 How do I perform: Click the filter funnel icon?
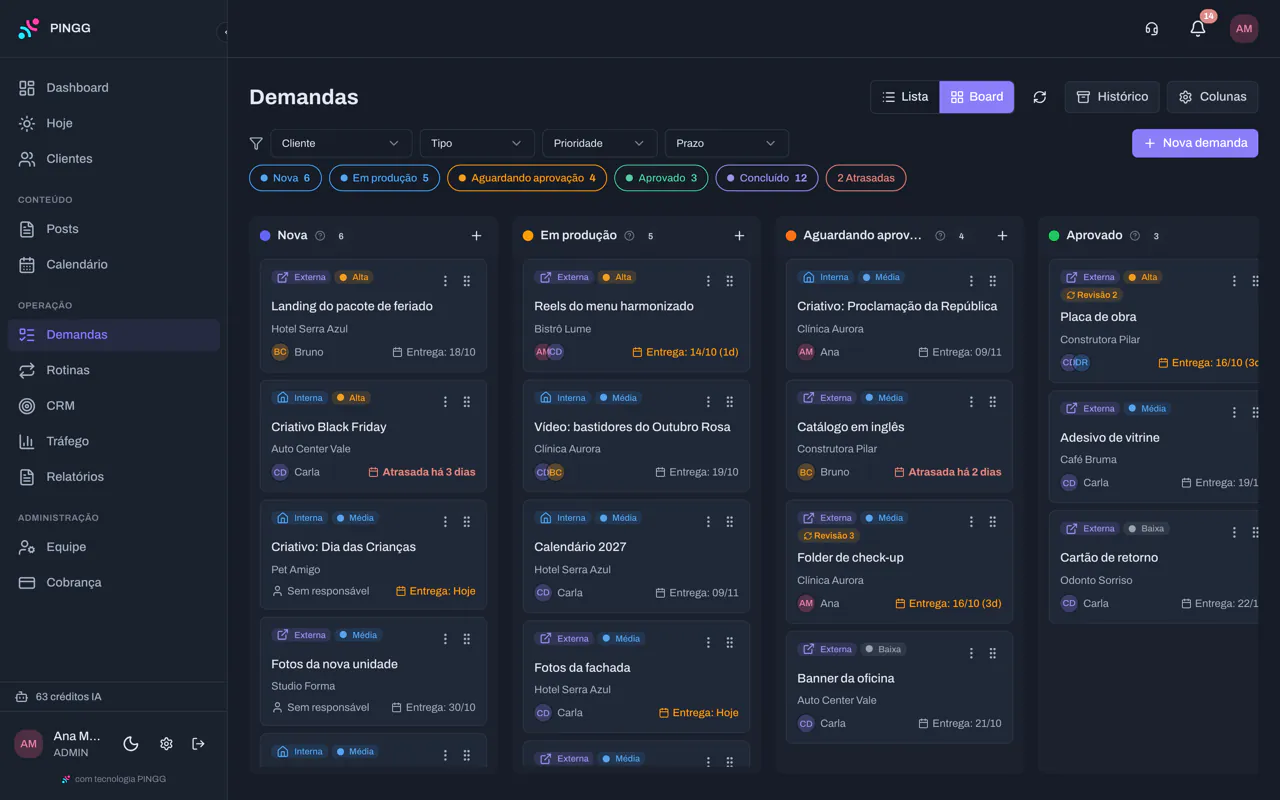(256, 143)
